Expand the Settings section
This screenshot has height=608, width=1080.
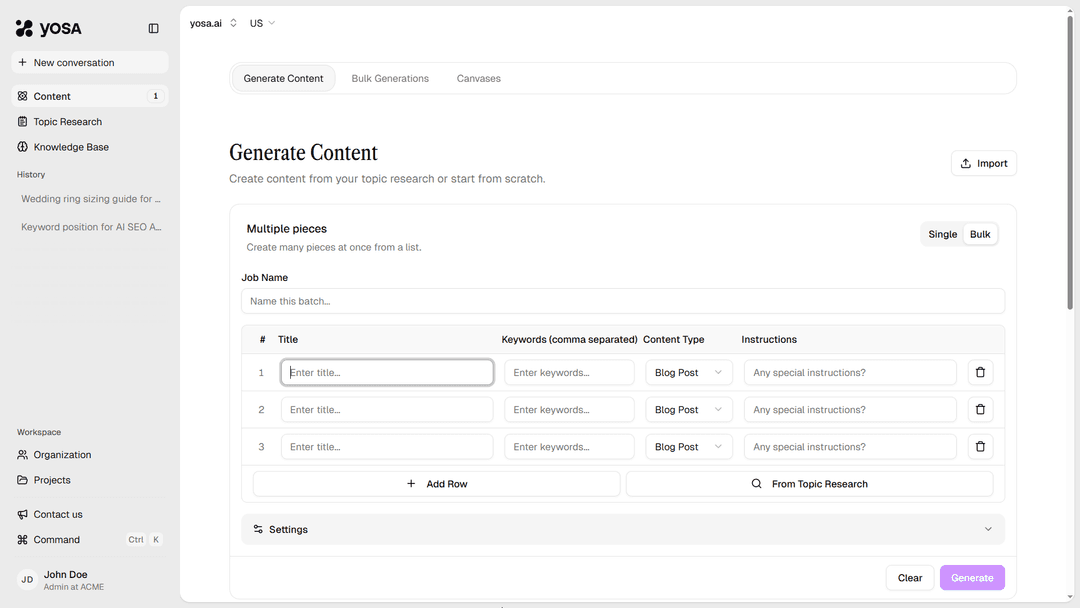point(623,529)
